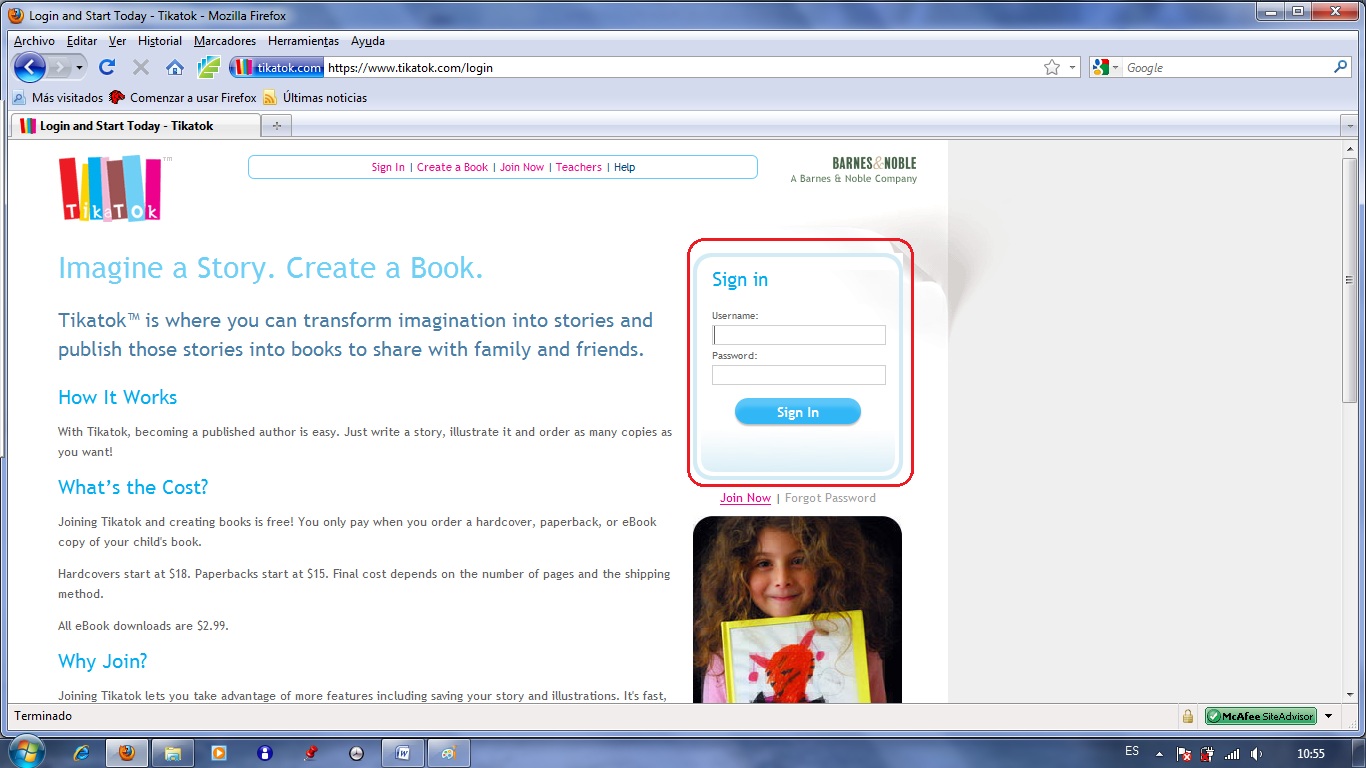
Task: Show hidden system tray icons arrow
Action: pos(1160,753)
